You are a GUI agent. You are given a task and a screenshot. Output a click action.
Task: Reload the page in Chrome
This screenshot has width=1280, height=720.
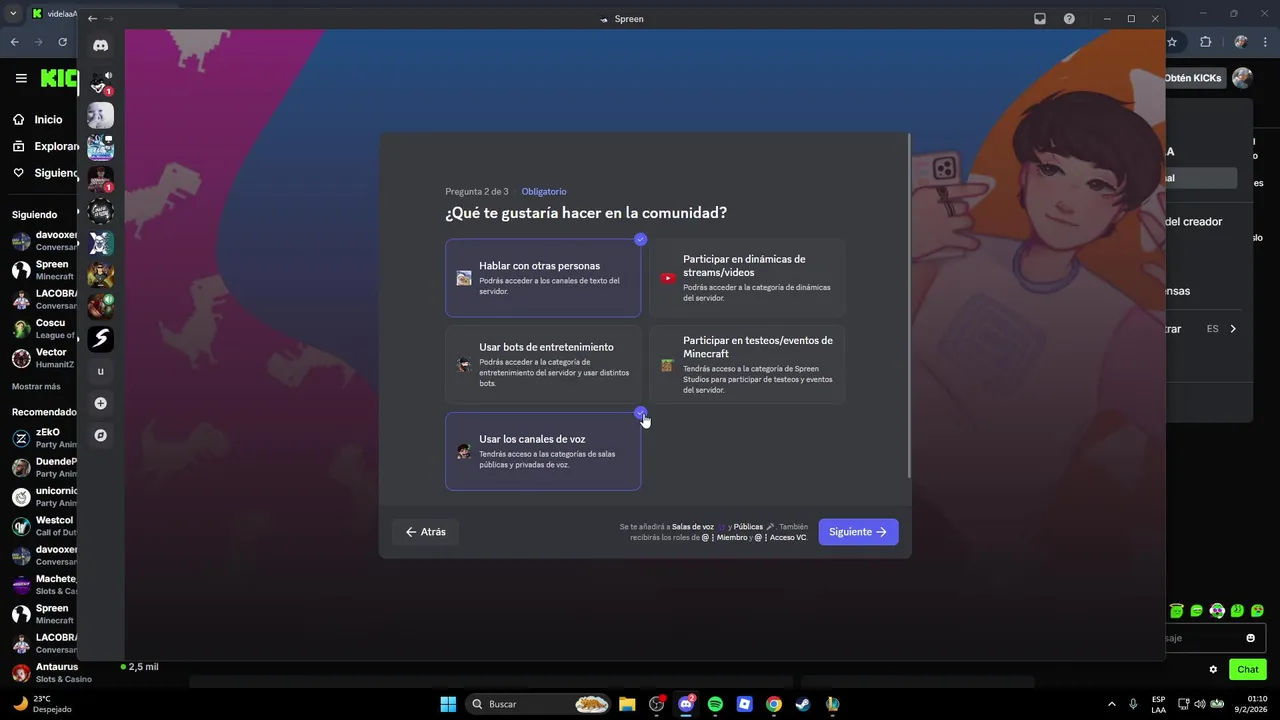click(x=63, y=42)
